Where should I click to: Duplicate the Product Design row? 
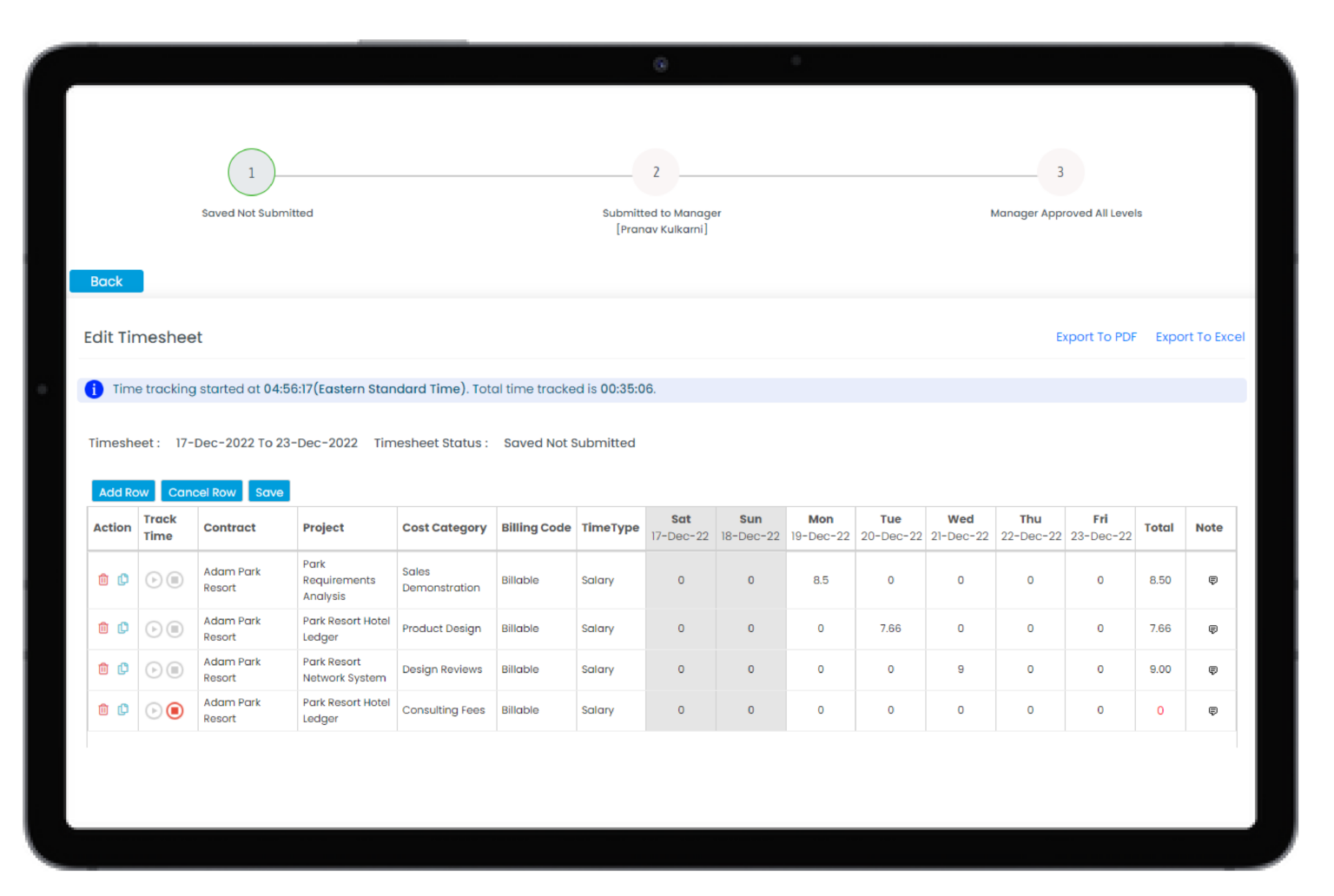click(x=123, y=629)
